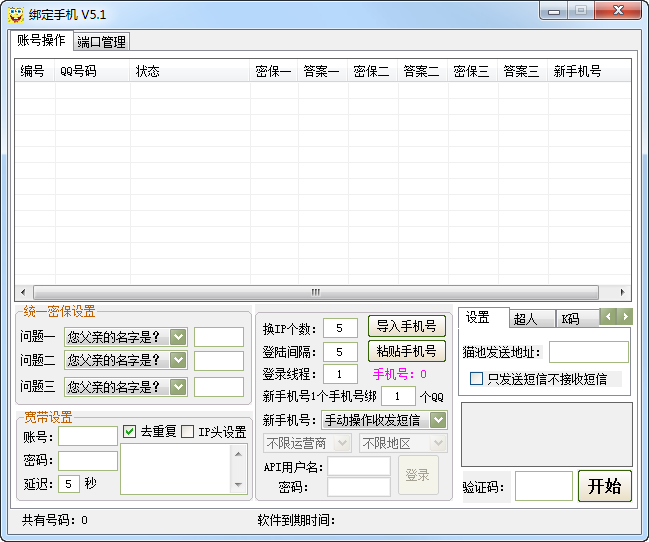Click the 密保三 column header
This screenshot has height=542, width=649.
[x=473, y=71]
